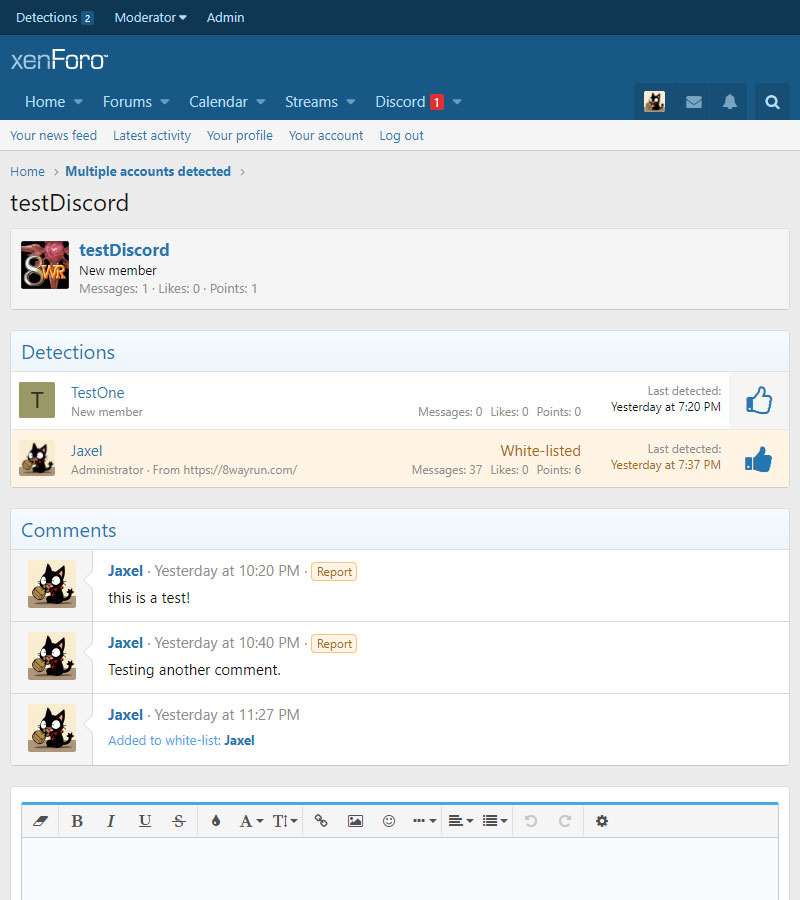Report the "this is a test!" comment
The image size is (800, 900).
click(x=334, y=572)
